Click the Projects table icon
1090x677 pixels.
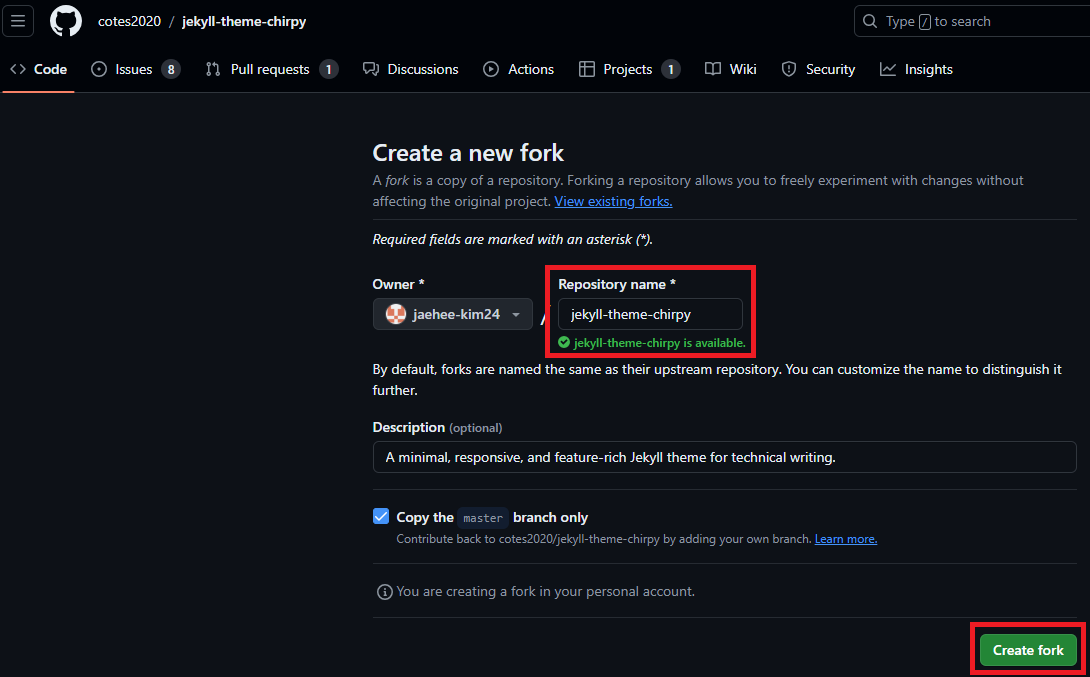(x=587, y=69)
